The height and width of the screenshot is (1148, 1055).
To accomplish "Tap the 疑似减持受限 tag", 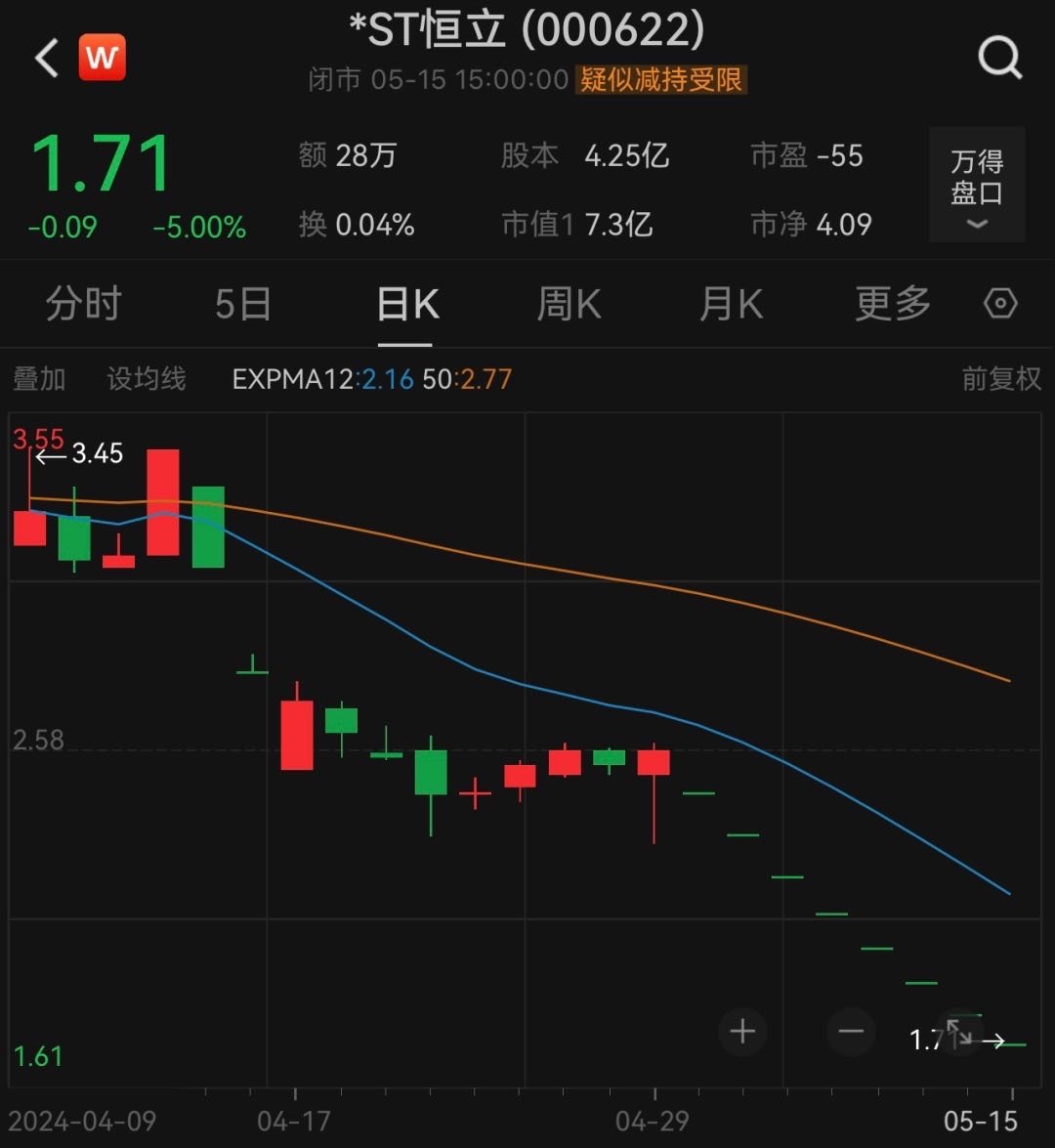I will 661,79.
